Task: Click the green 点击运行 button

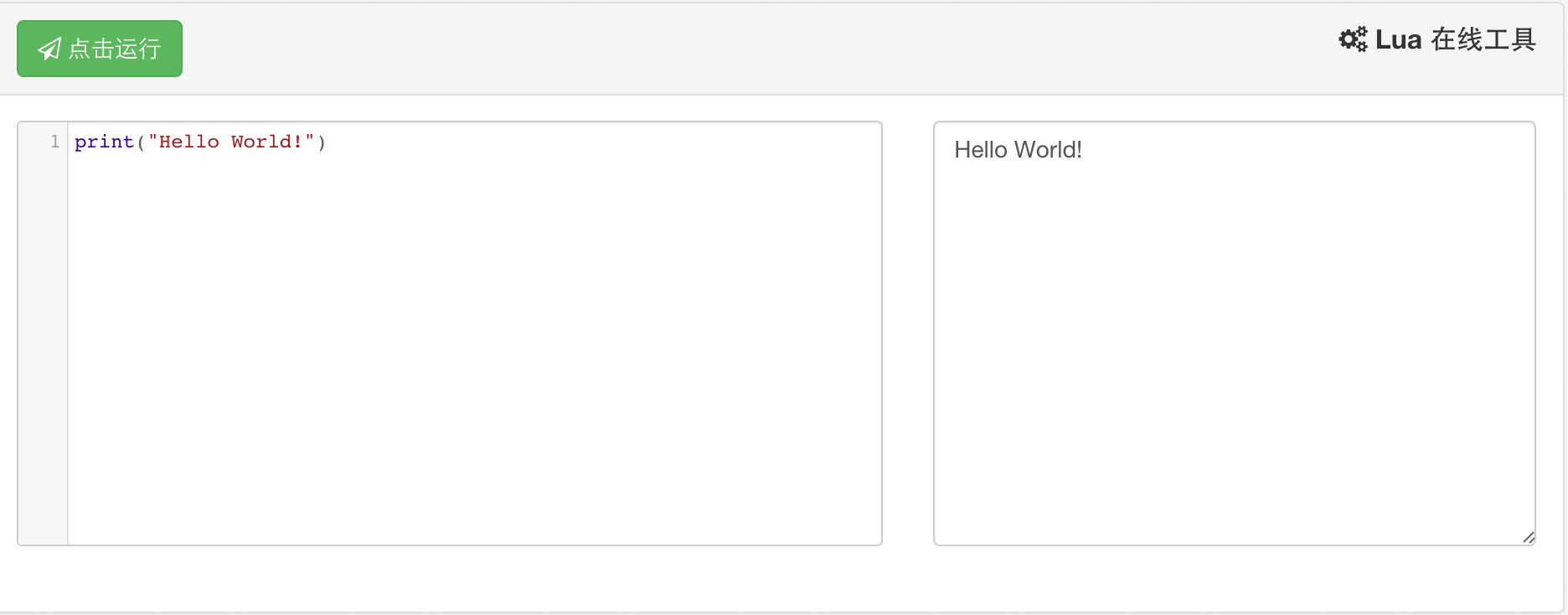Action: [100, 49]
